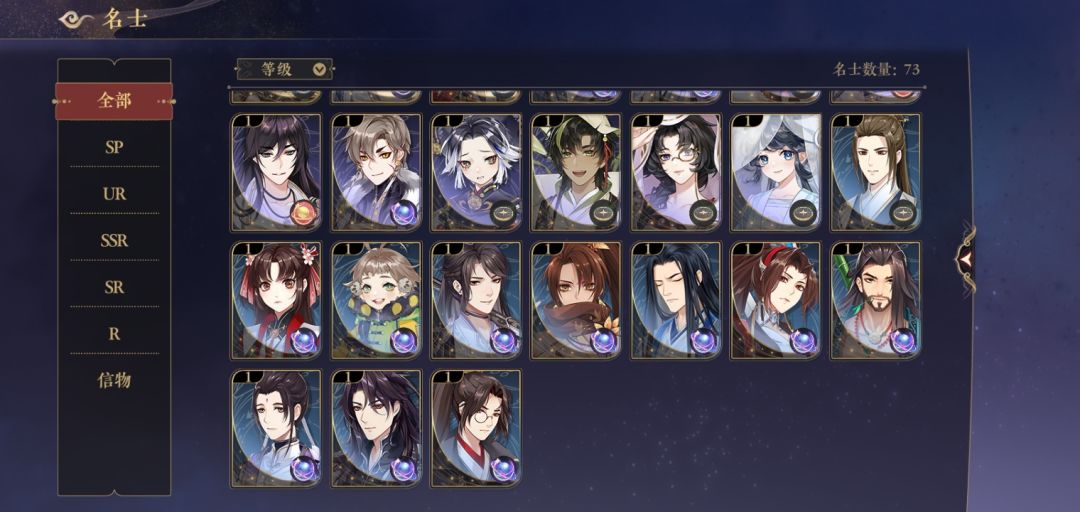Open the SR rarity list
Image resolution: width=1080 pixels, height=512 pixels.
click(114, 287)
